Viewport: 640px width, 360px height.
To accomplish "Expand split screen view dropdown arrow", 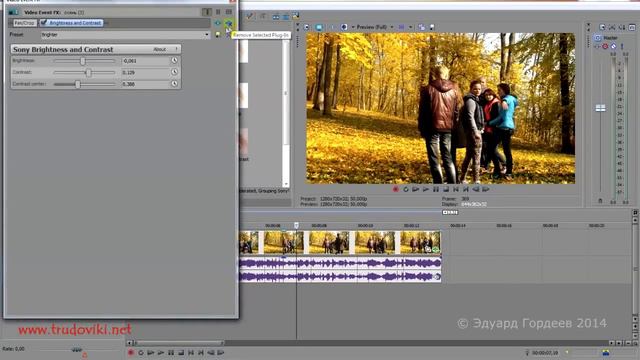I will coord(353,27).
